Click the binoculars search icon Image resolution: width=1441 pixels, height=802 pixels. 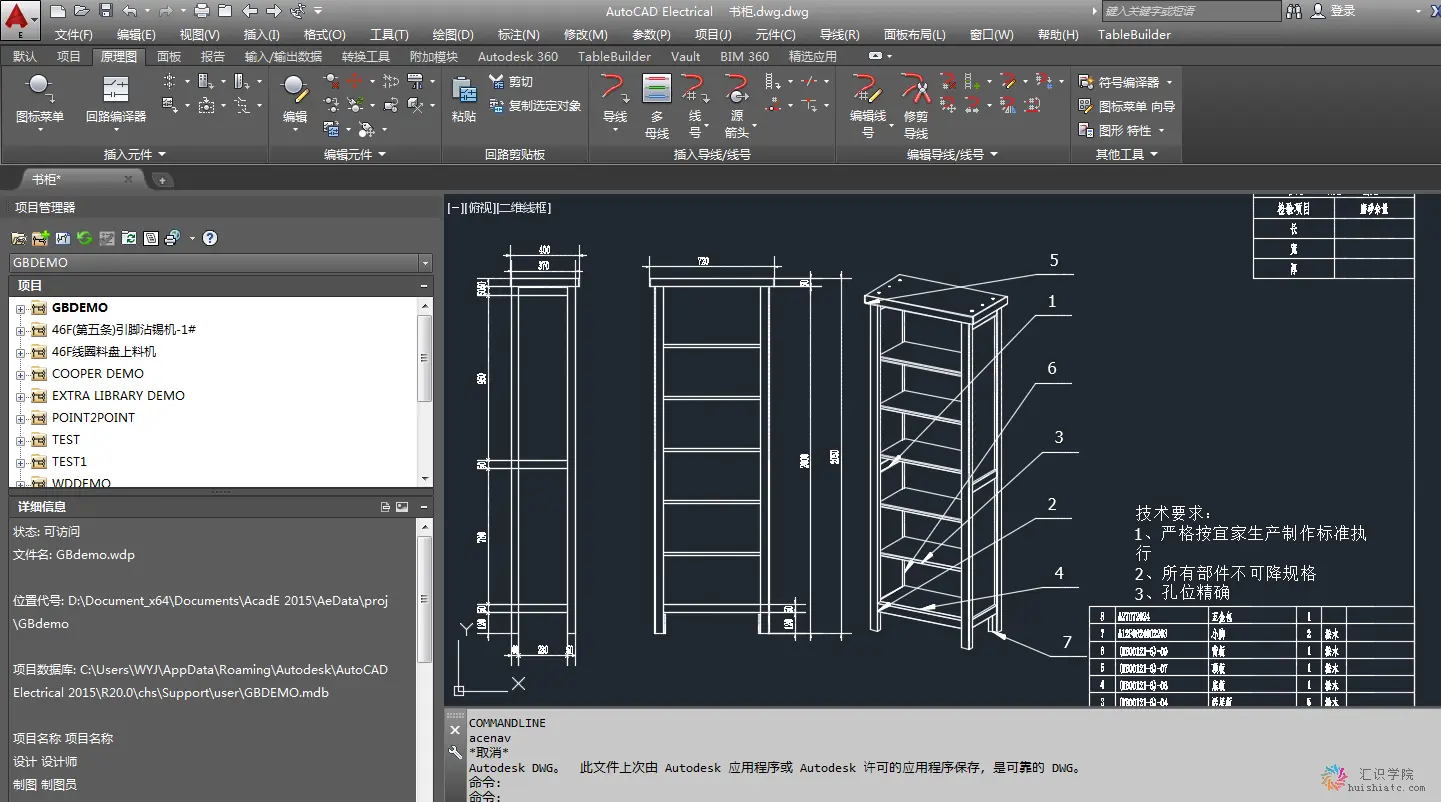[1294, 11]
